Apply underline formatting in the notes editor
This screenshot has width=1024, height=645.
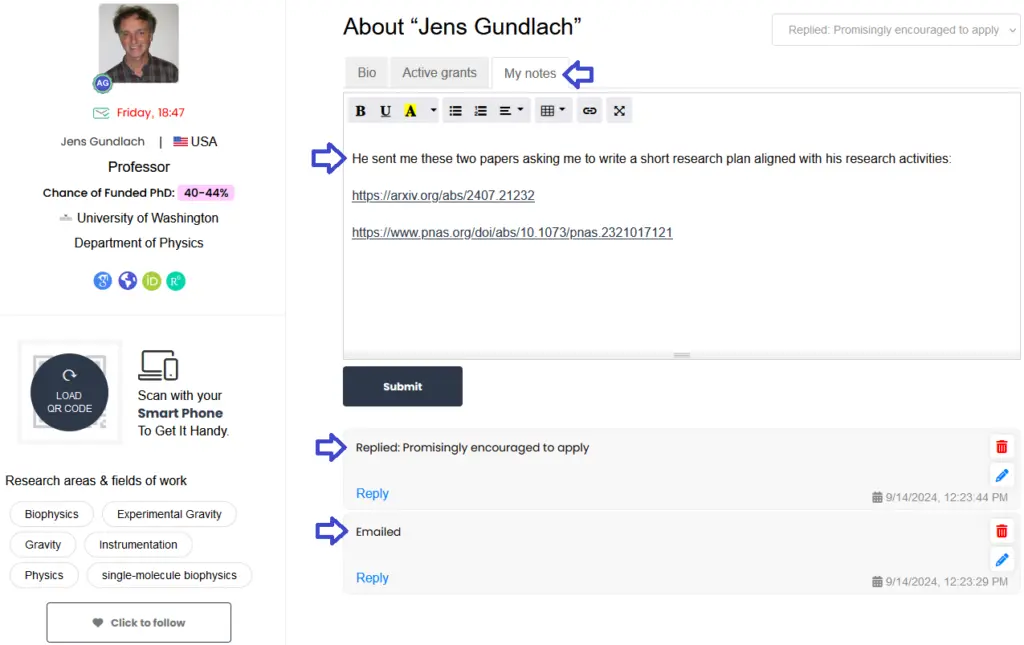[385, 111]
